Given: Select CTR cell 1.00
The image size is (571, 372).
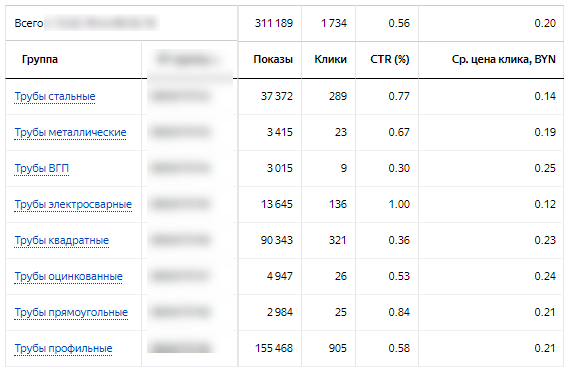Looking at the screenshot, I should [x=399, y=205].
